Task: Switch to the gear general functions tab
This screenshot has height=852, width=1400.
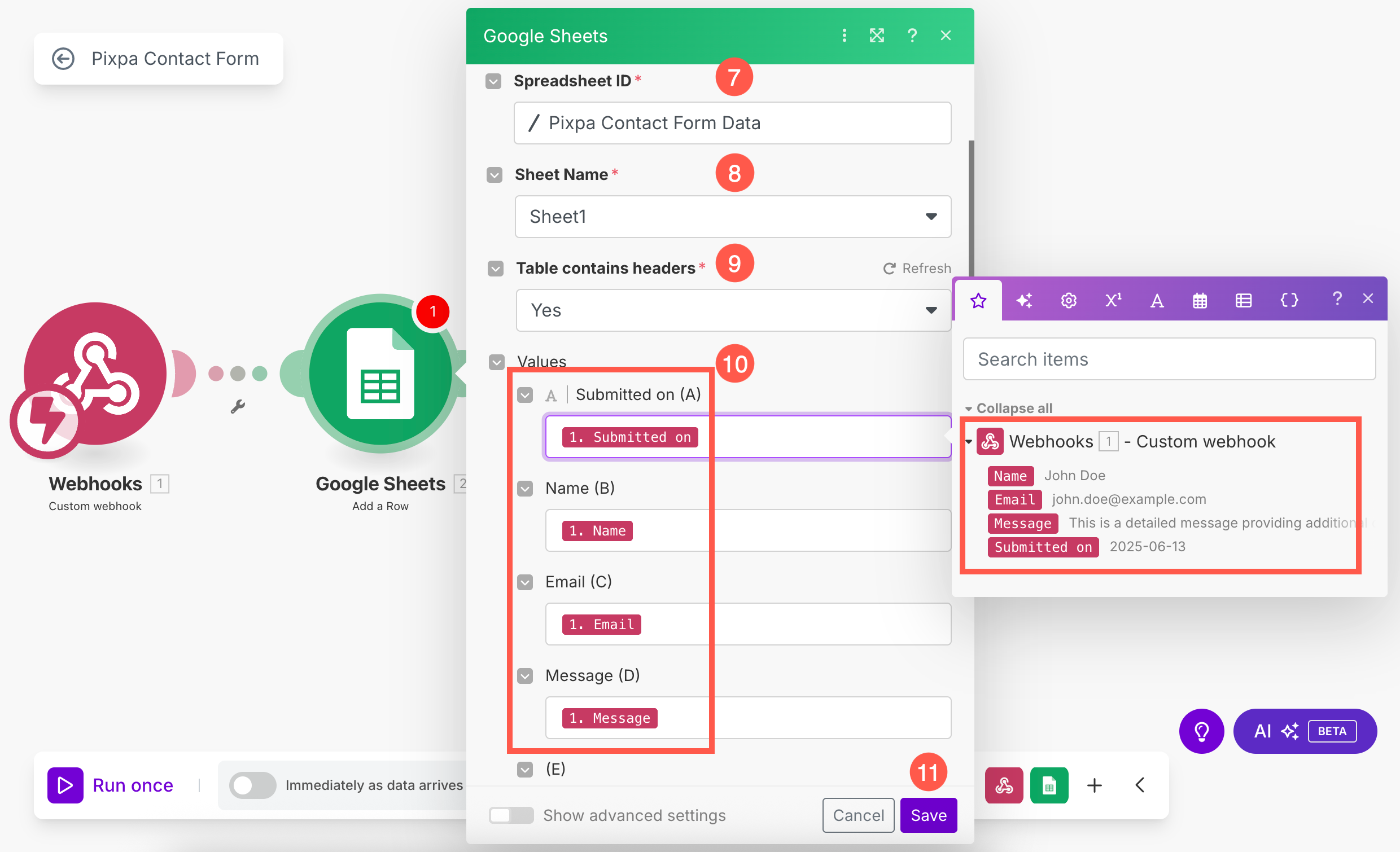Action: click(1069, 300)
